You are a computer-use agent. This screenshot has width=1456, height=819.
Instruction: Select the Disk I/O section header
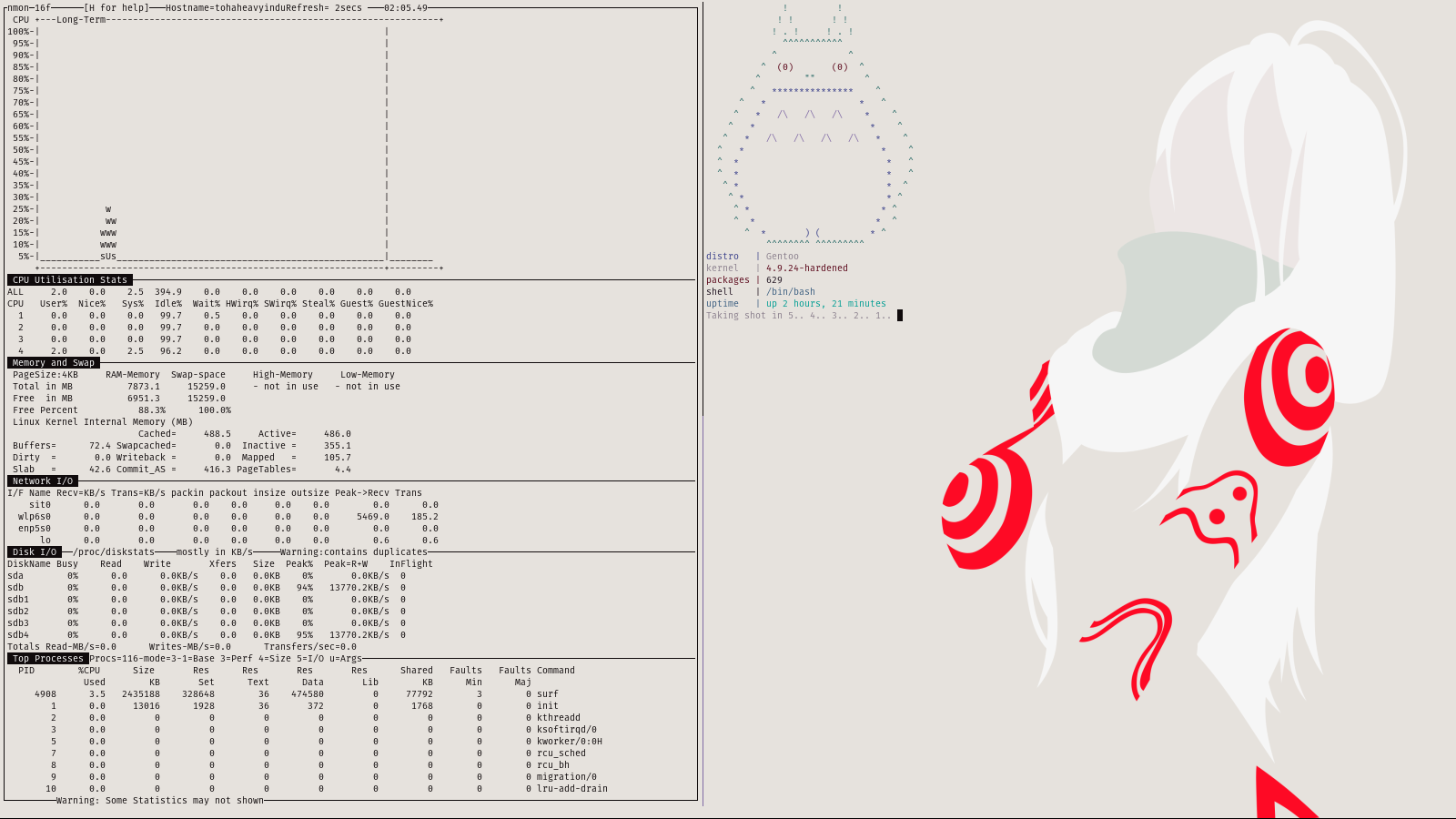[35, 551]
